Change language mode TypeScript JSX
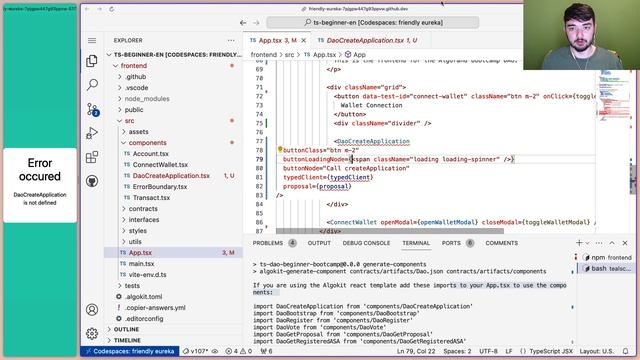Screen dimensions: 640x360 (551, 351)
